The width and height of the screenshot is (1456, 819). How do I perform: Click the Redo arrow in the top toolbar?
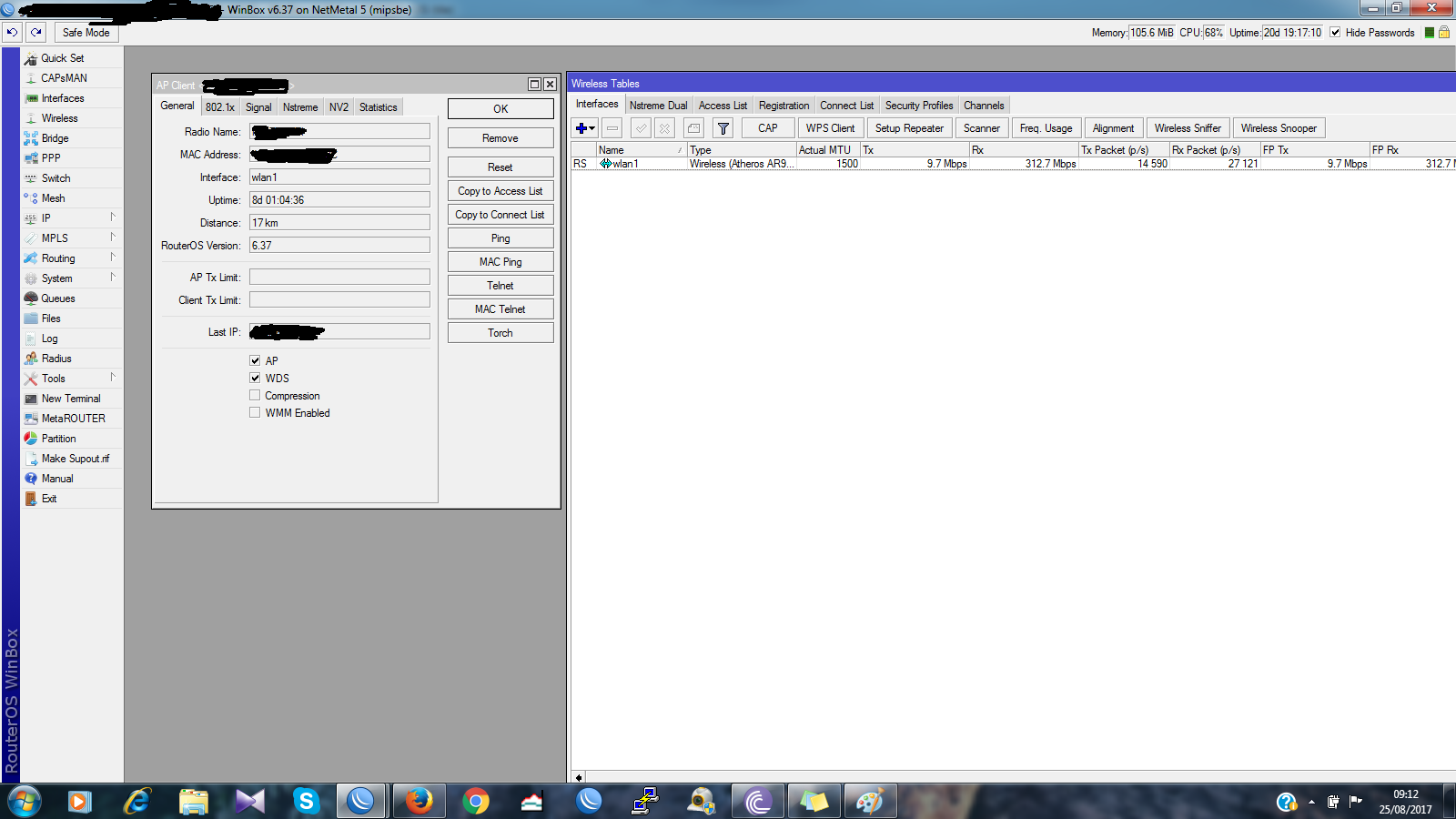[x=36, y=32]
